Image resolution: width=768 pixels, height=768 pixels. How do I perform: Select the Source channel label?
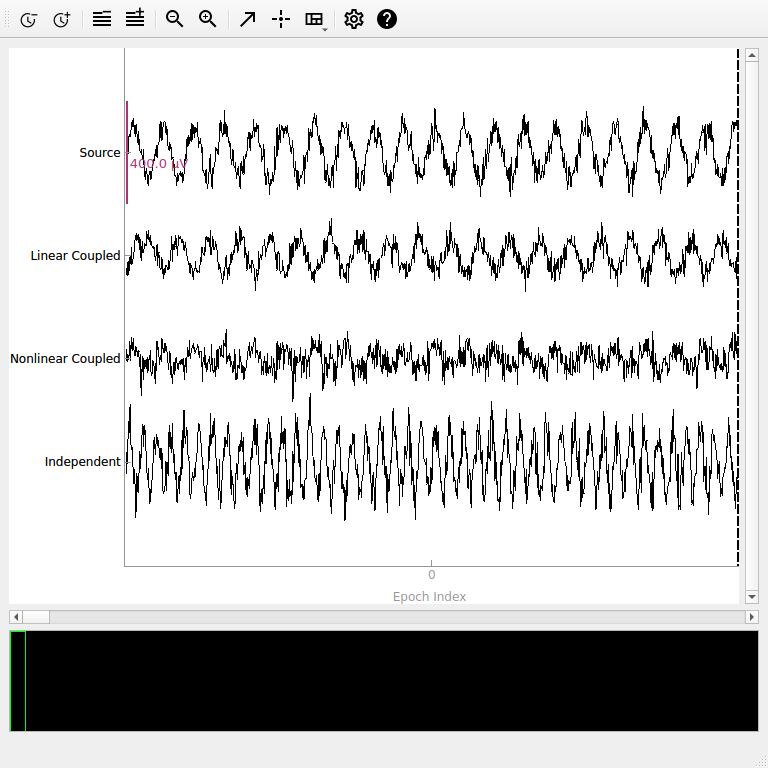coord(99,153)
